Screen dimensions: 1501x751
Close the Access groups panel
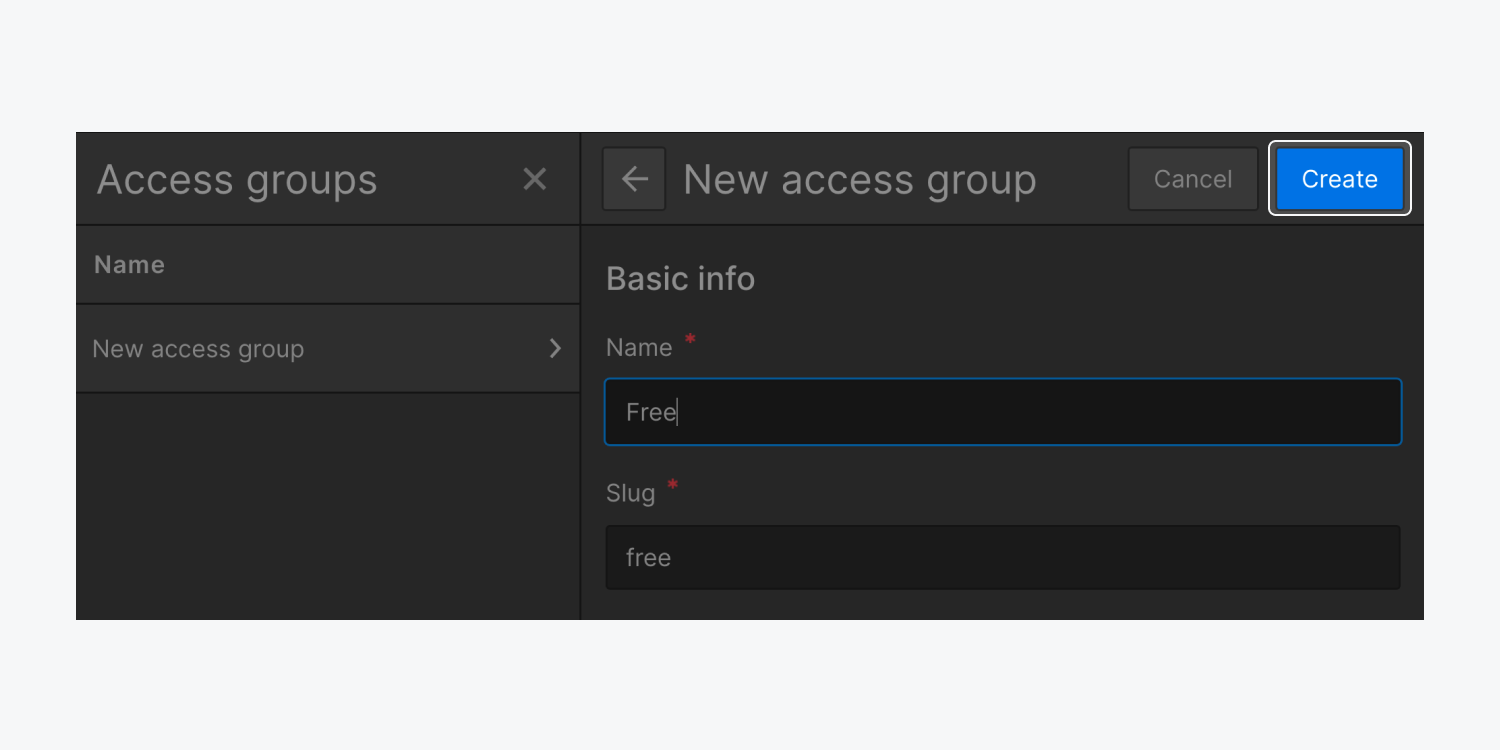[535, 179]
